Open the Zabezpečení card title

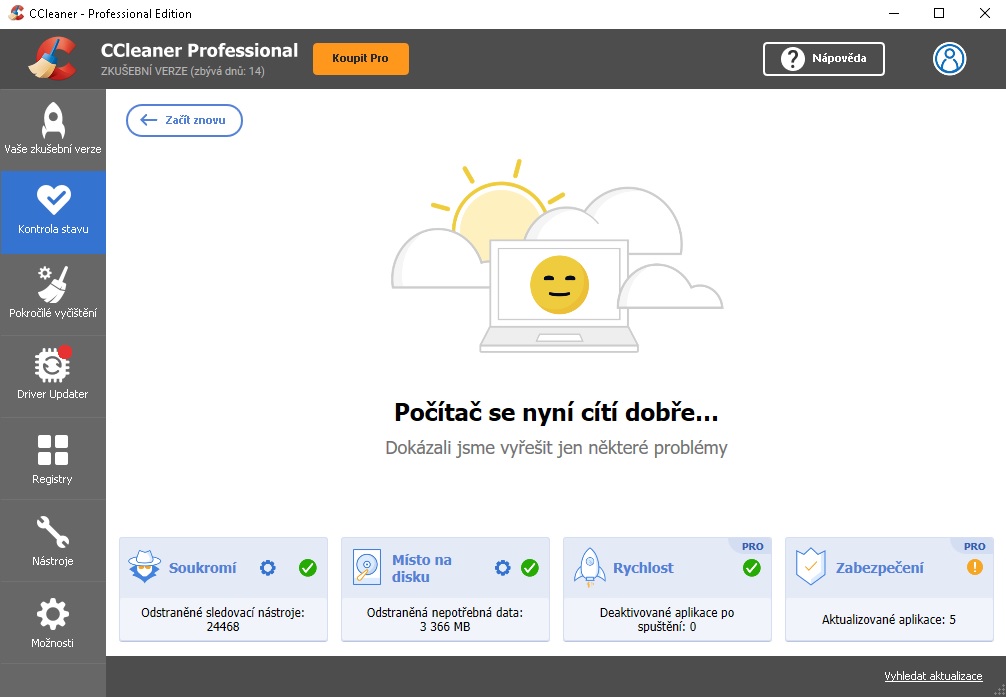point(880,568)
